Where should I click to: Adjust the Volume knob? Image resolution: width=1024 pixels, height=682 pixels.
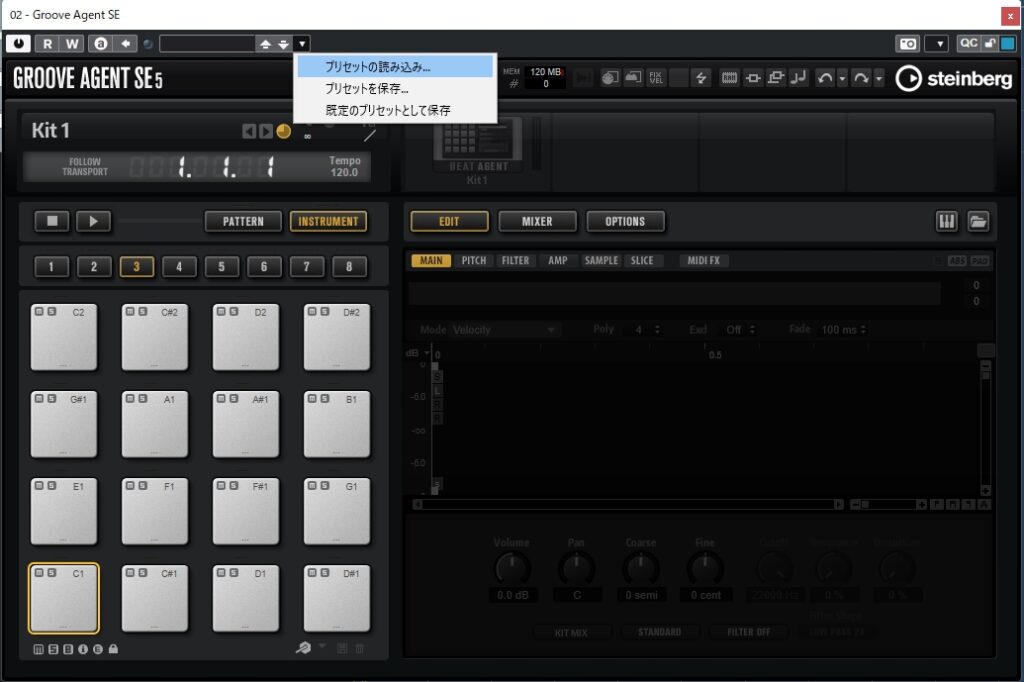pyautogui.click(x=512, y=568)
